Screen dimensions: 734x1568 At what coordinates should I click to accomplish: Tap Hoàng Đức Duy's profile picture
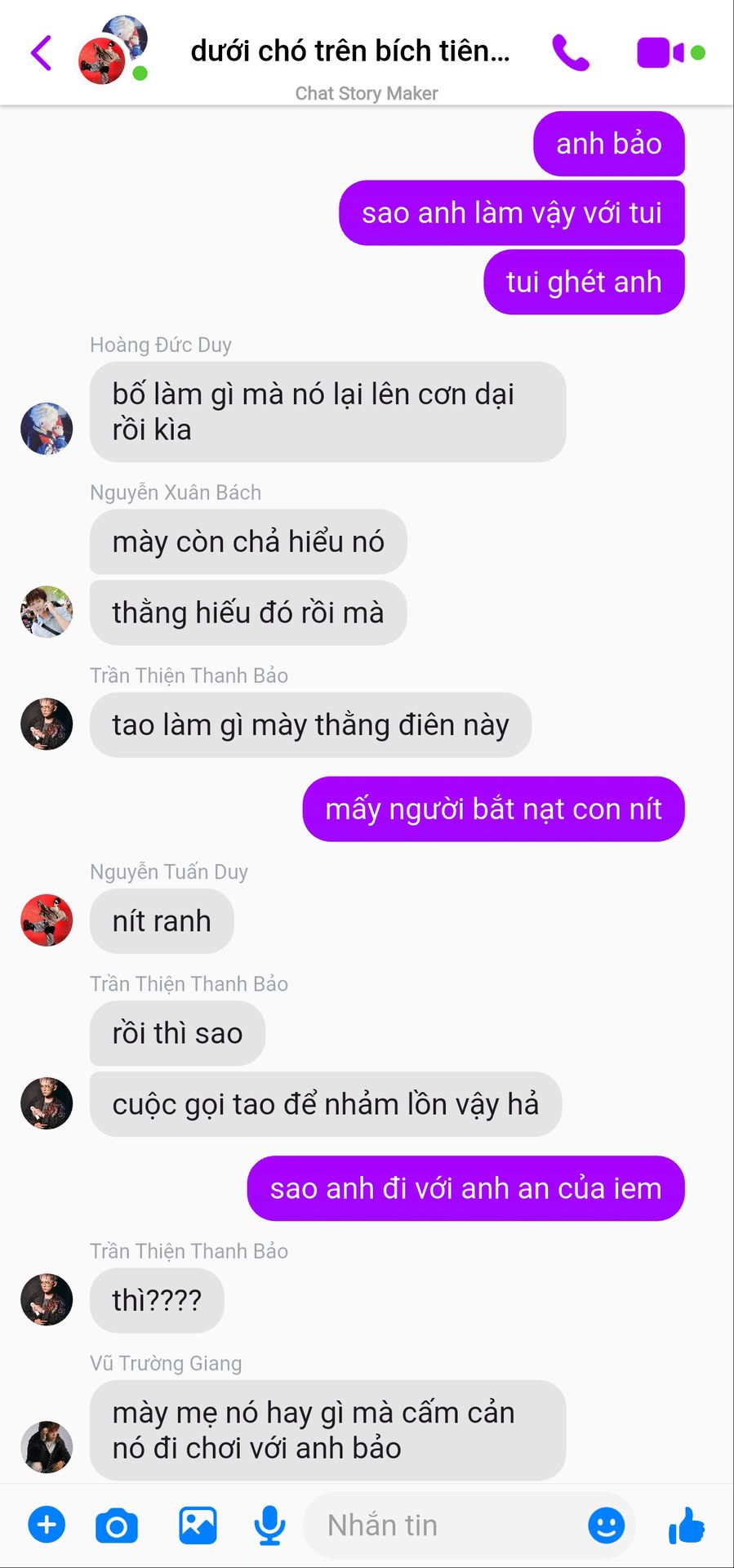(47, 428)
